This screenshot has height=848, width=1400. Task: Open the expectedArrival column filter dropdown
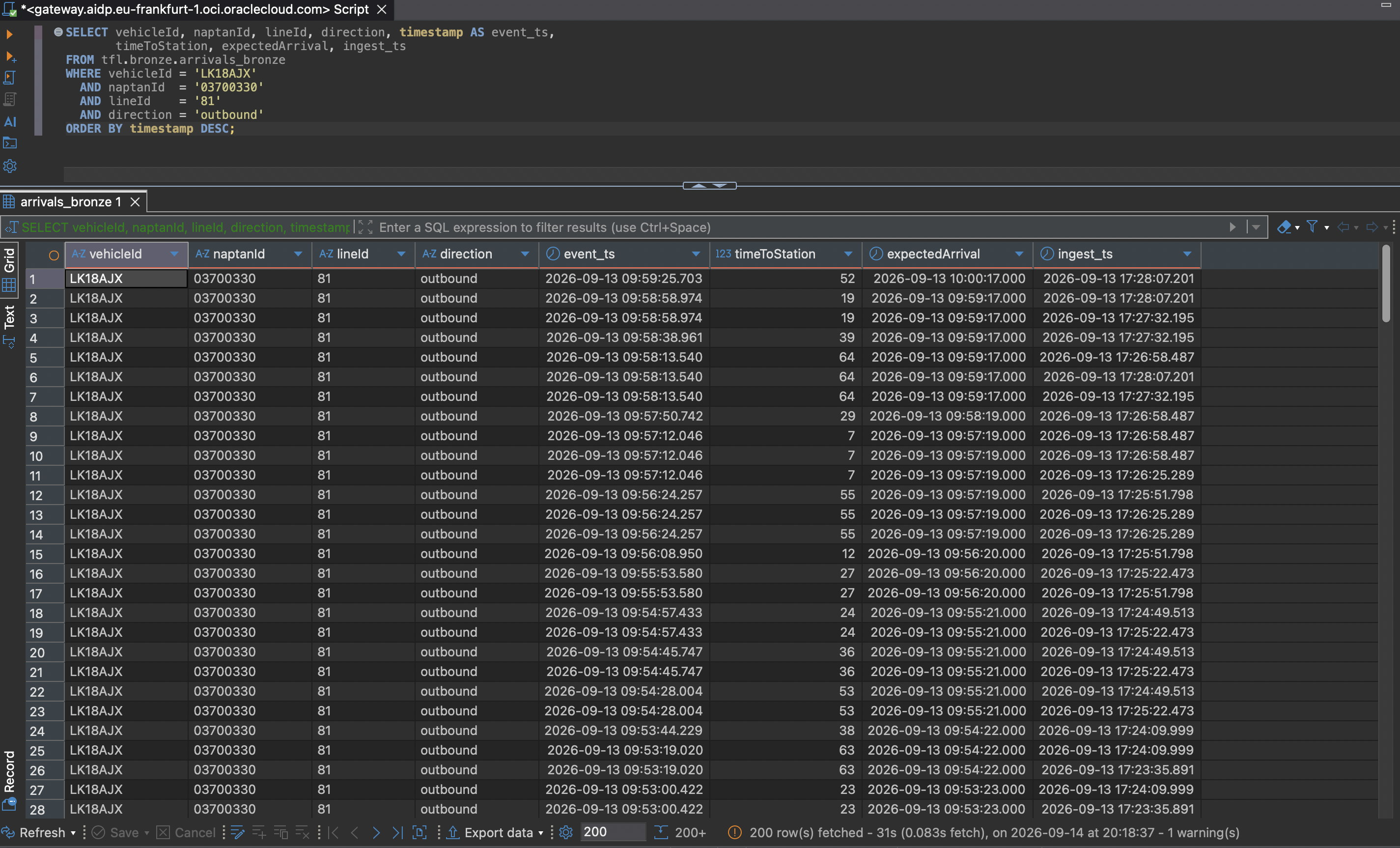coord(1019,254)
